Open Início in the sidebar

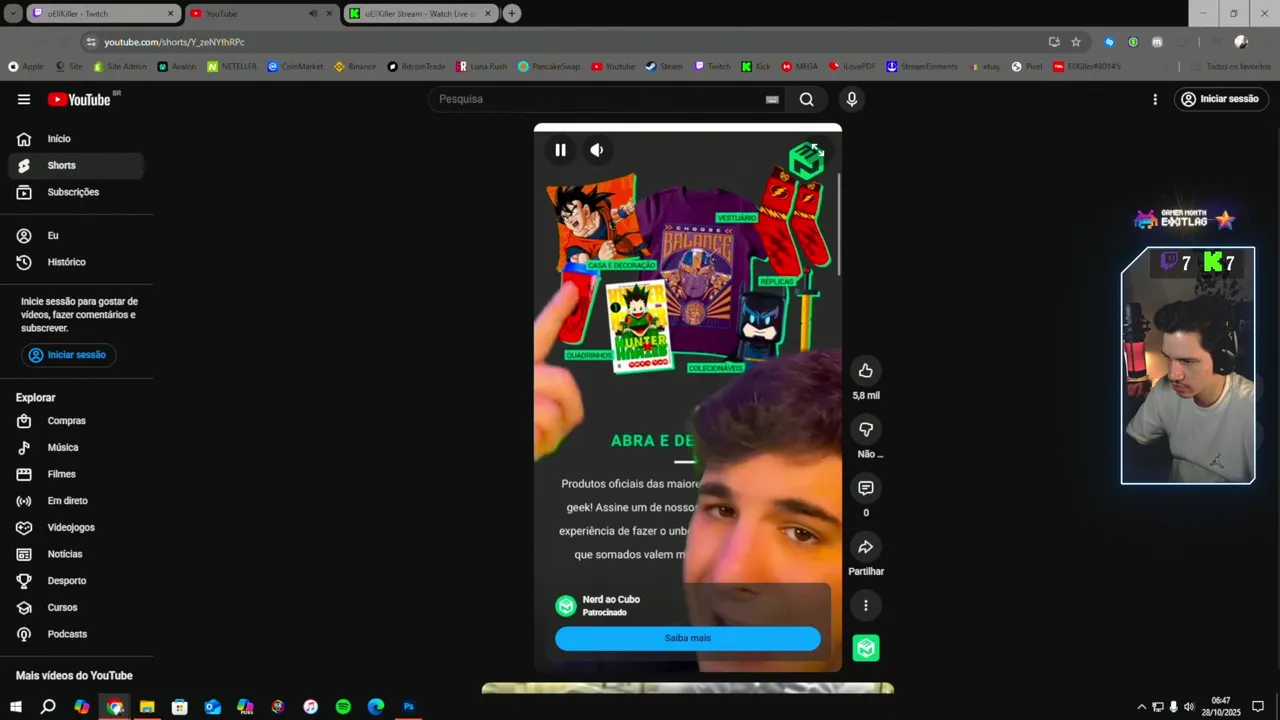point(76,139)
